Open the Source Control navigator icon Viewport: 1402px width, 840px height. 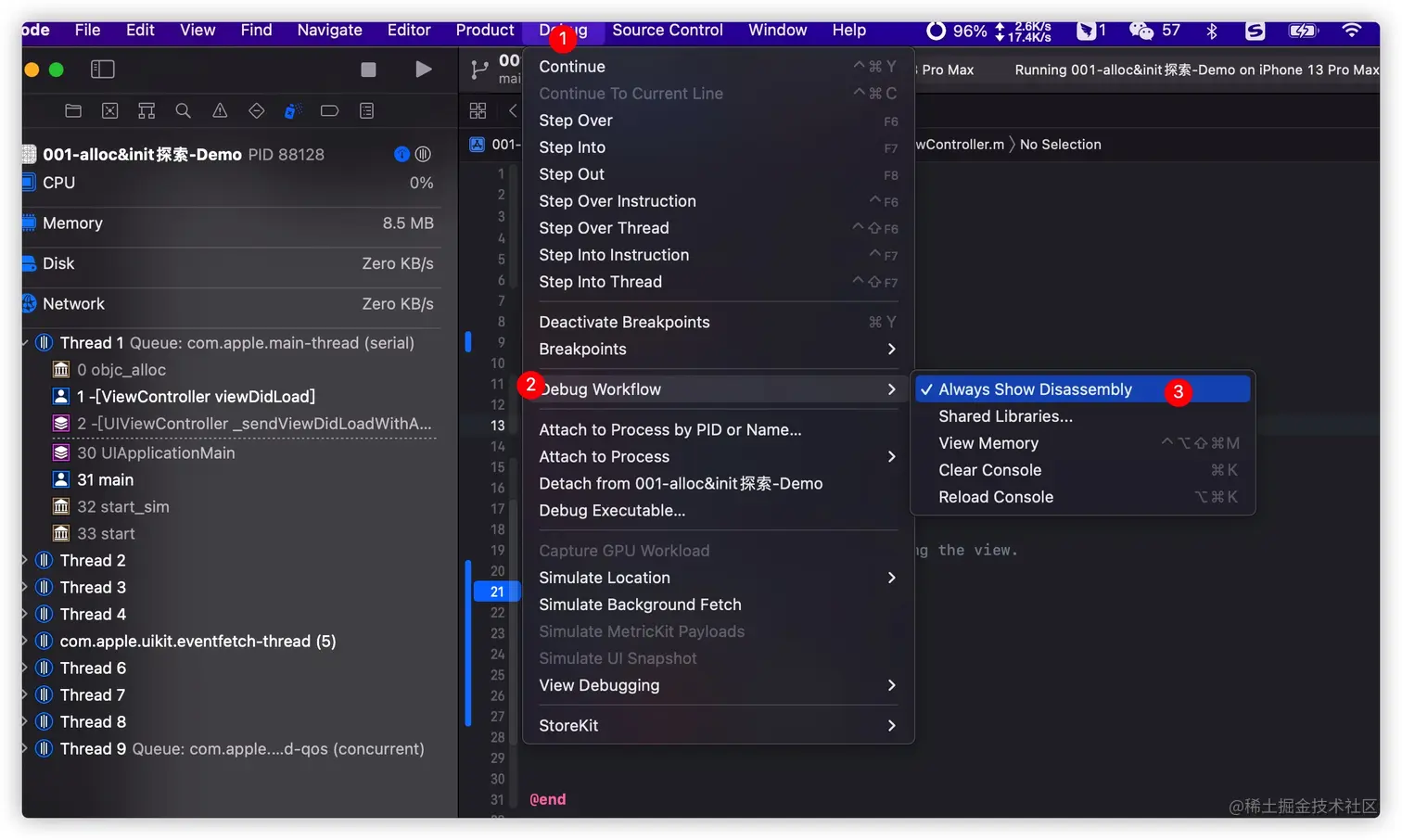pyautogui.click(x=109, y=110)
